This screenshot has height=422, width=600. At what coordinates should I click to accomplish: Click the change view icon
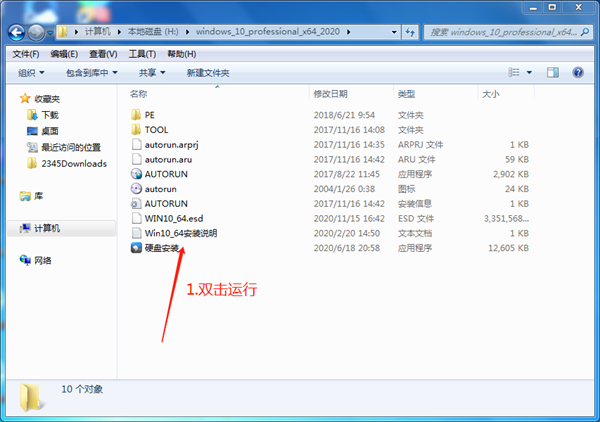click(514, 72)
